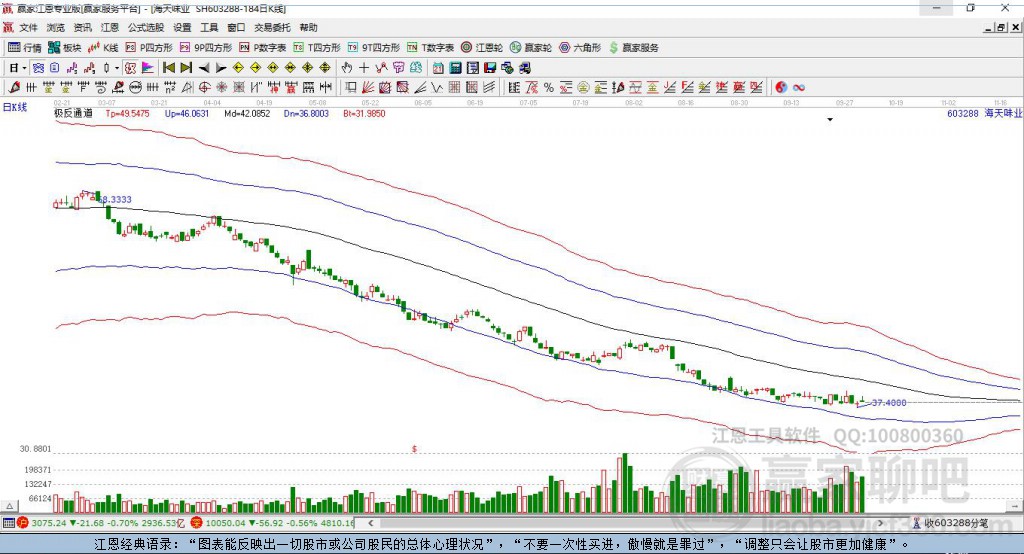
Task: Open the 9P四方形 tool
Action: pos(206,48)
